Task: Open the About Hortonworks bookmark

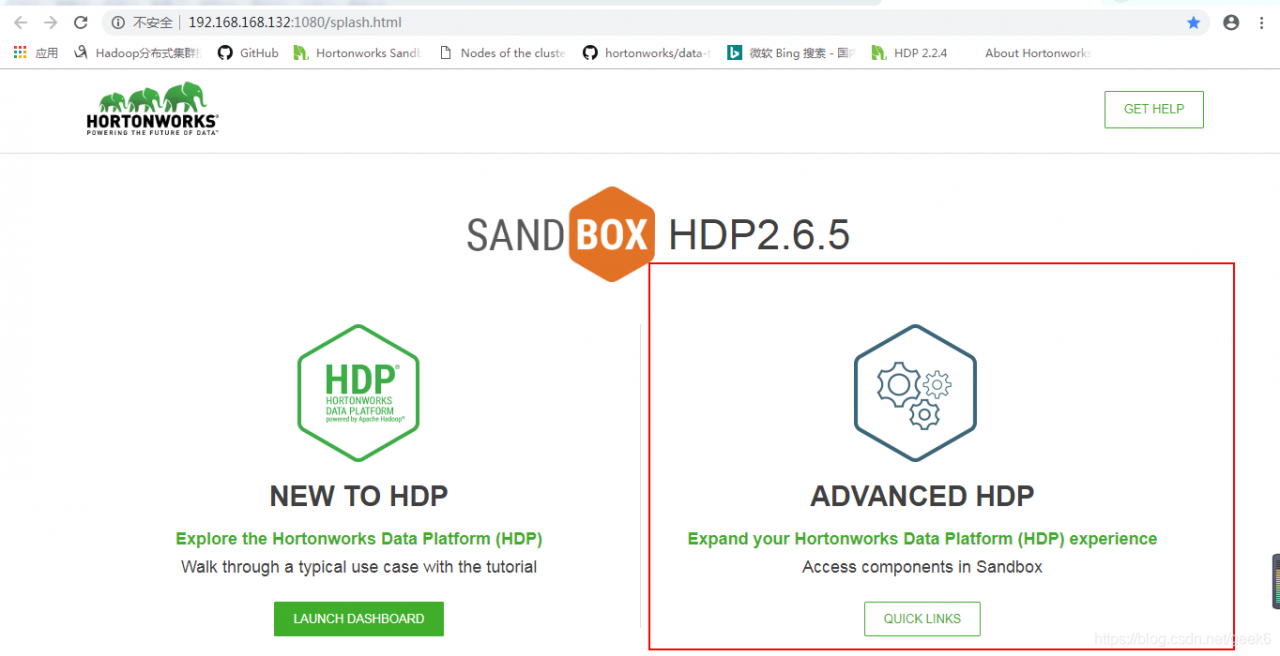Action: 1037,53
